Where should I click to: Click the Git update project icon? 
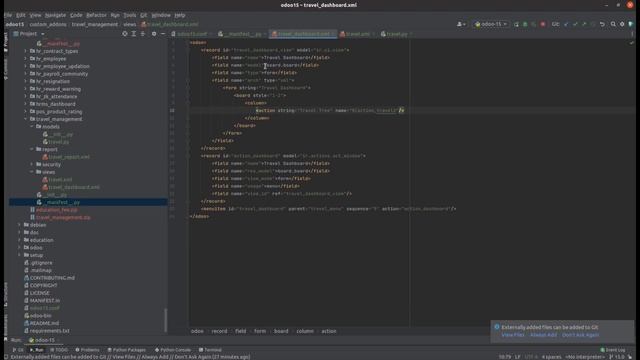click(566, 24)
